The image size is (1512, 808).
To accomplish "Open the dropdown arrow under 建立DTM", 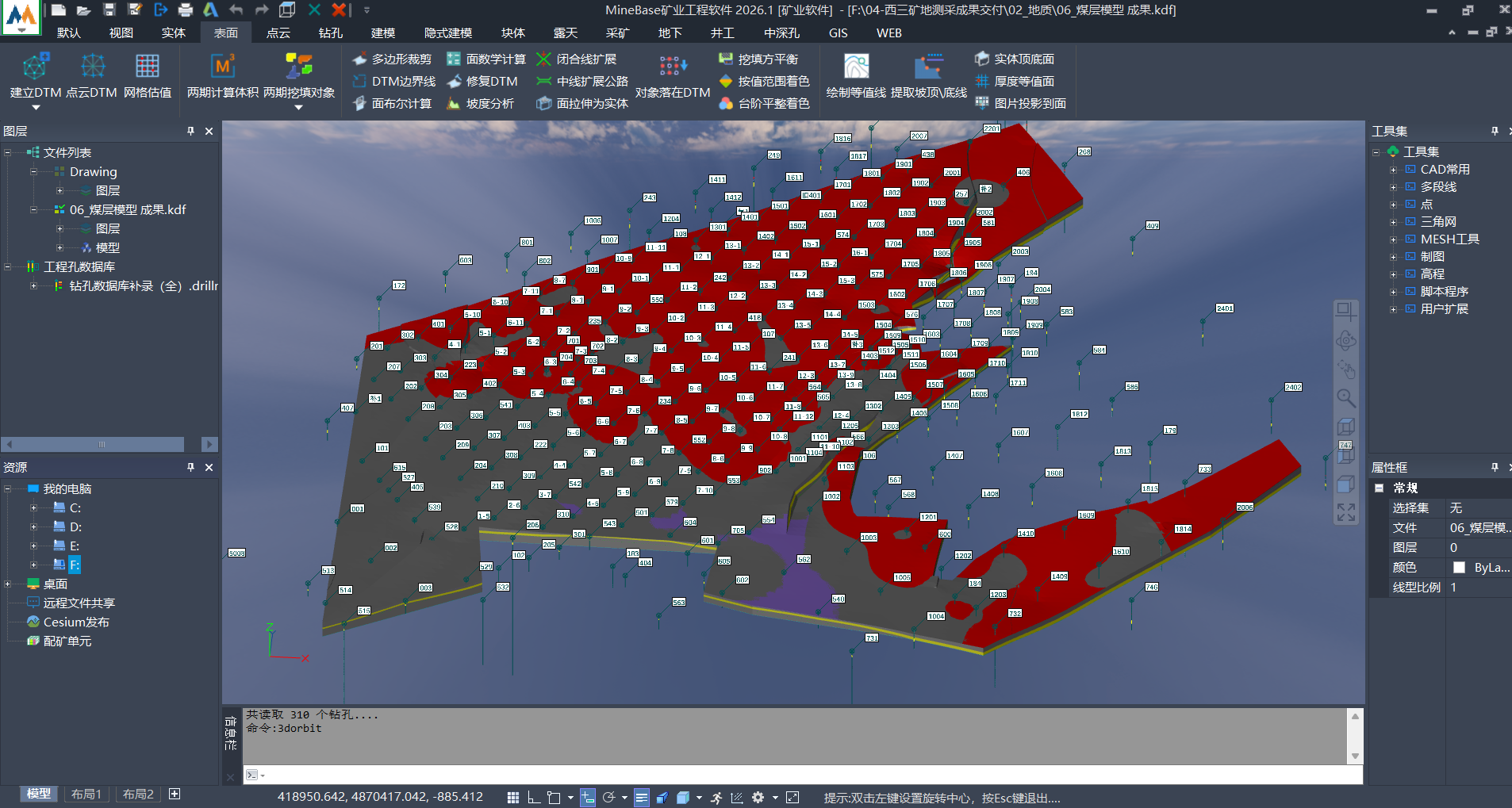I will (x=35, y=107).
